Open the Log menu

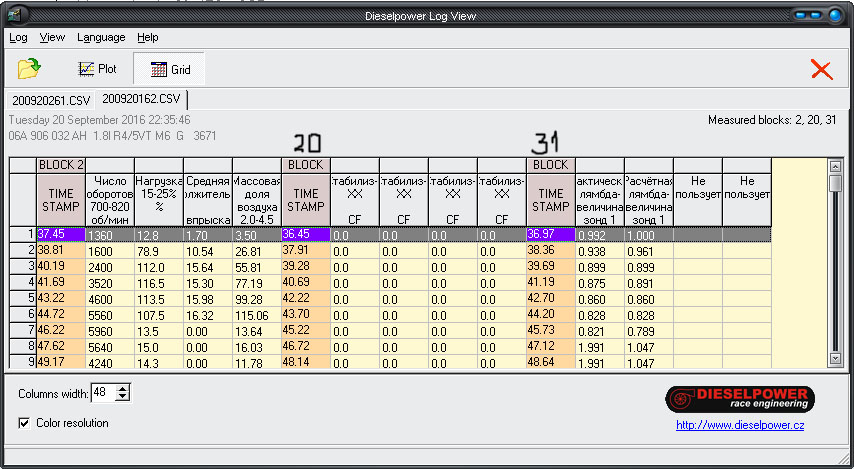[18, 37]
